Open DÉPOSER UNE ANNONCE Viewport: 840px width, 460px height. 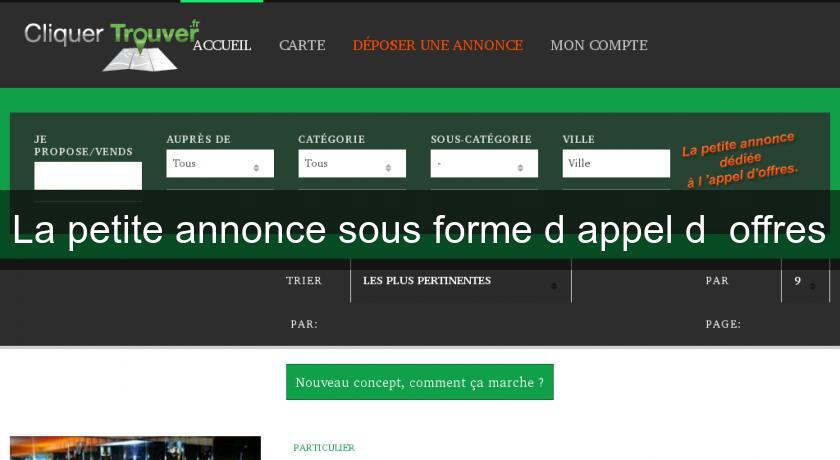pos(438,46)
